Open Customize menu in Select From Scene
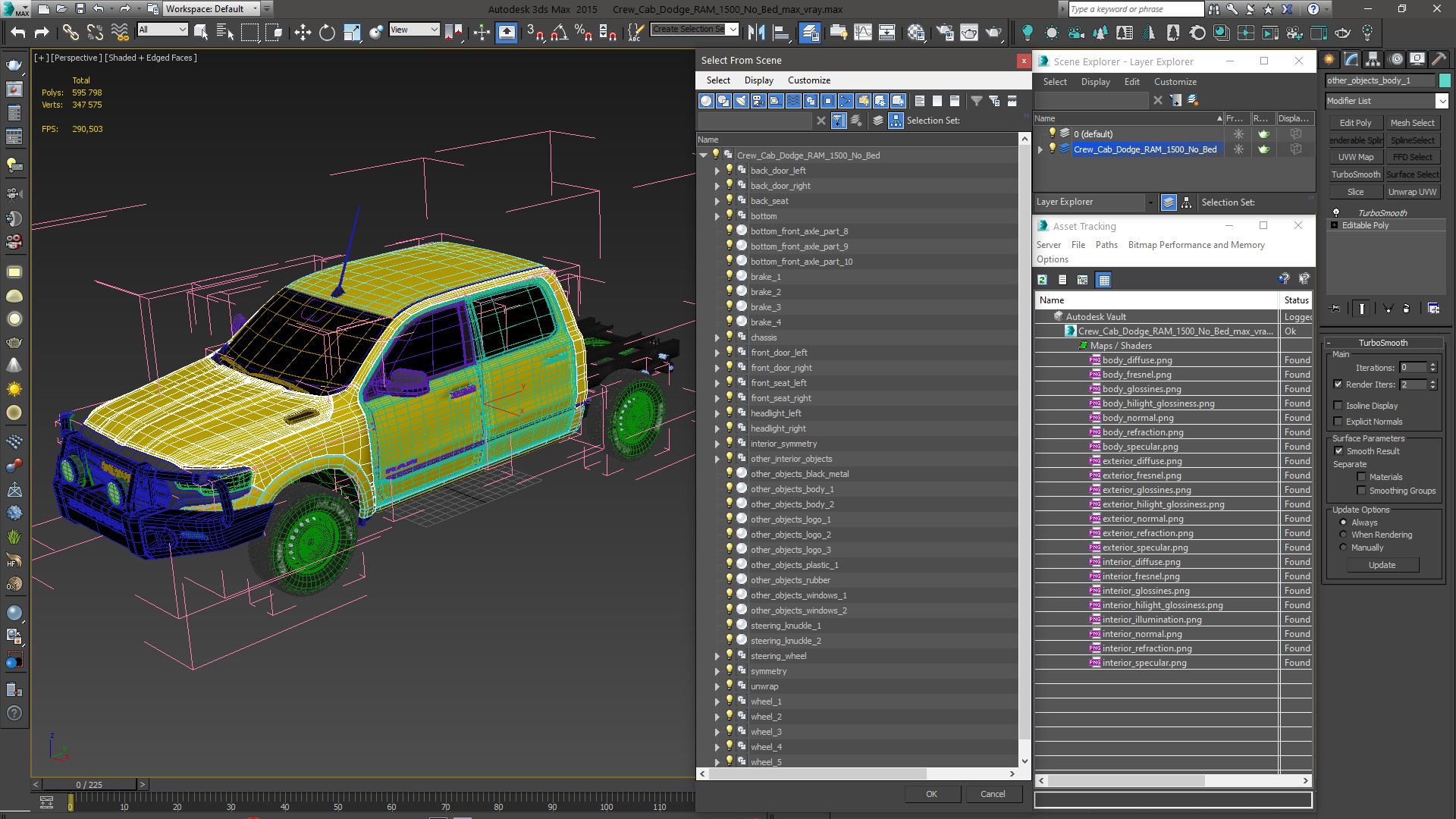 pos(808,80)
